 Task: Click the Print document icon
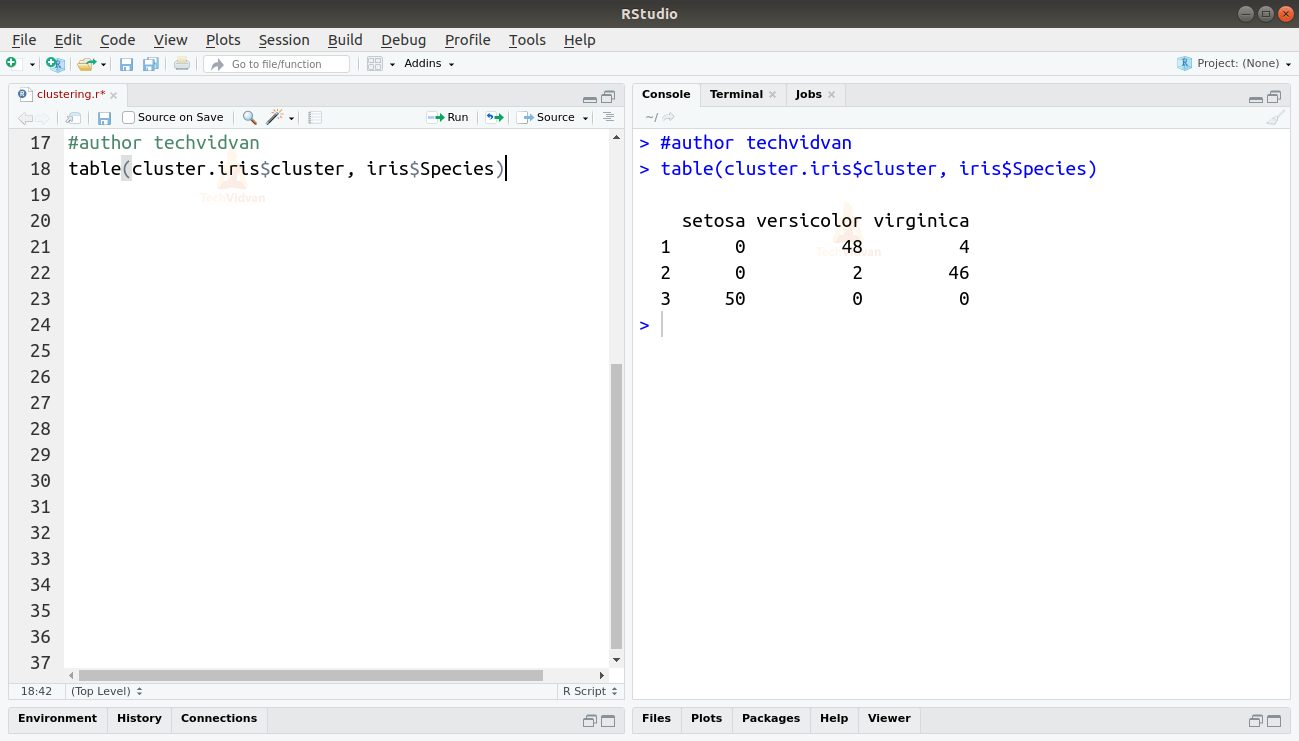click(x=181, y=64)
